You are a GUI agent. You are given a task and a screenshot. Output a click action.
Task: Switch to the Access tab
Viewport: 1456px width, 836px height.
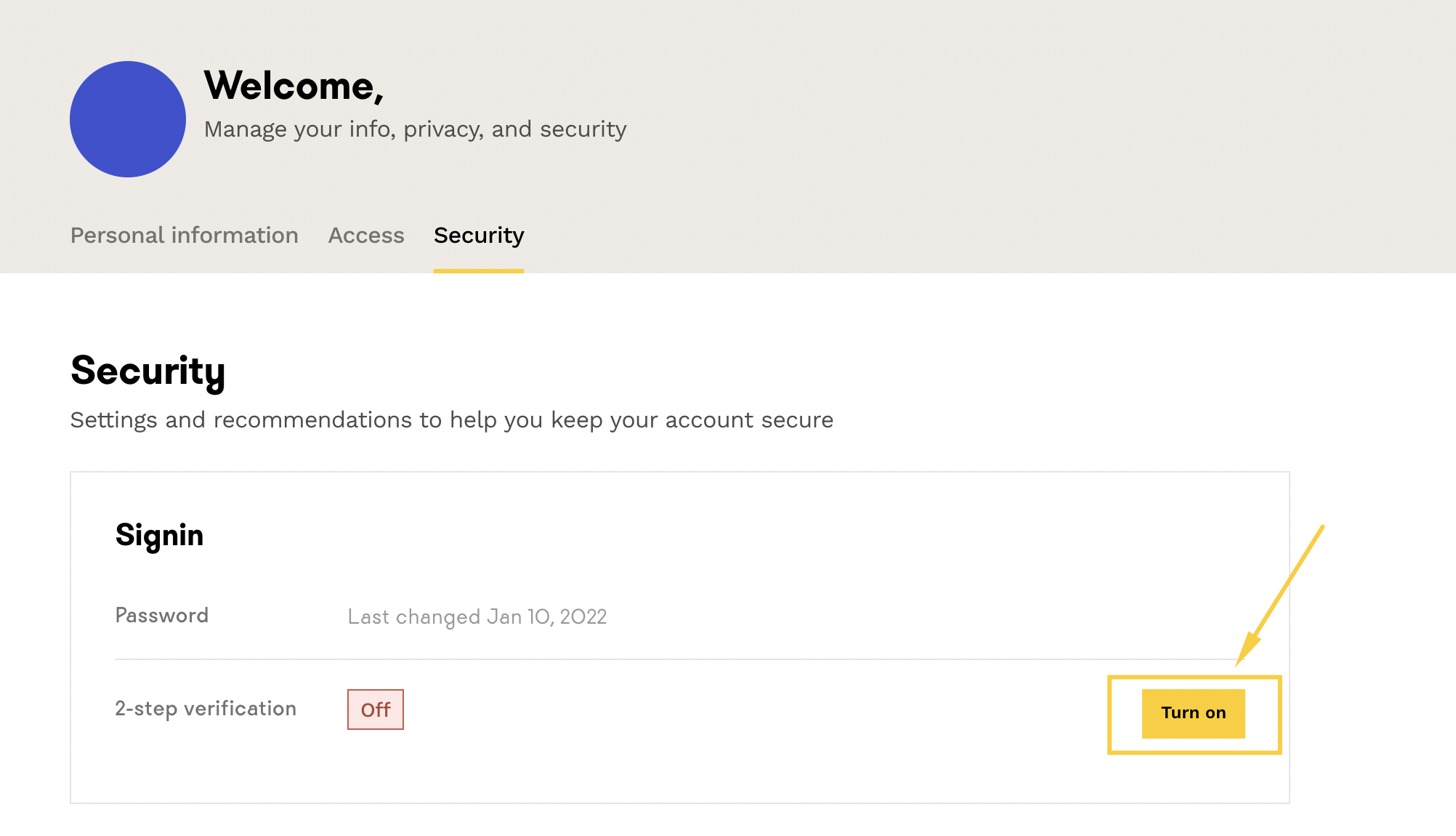point(366,236)
